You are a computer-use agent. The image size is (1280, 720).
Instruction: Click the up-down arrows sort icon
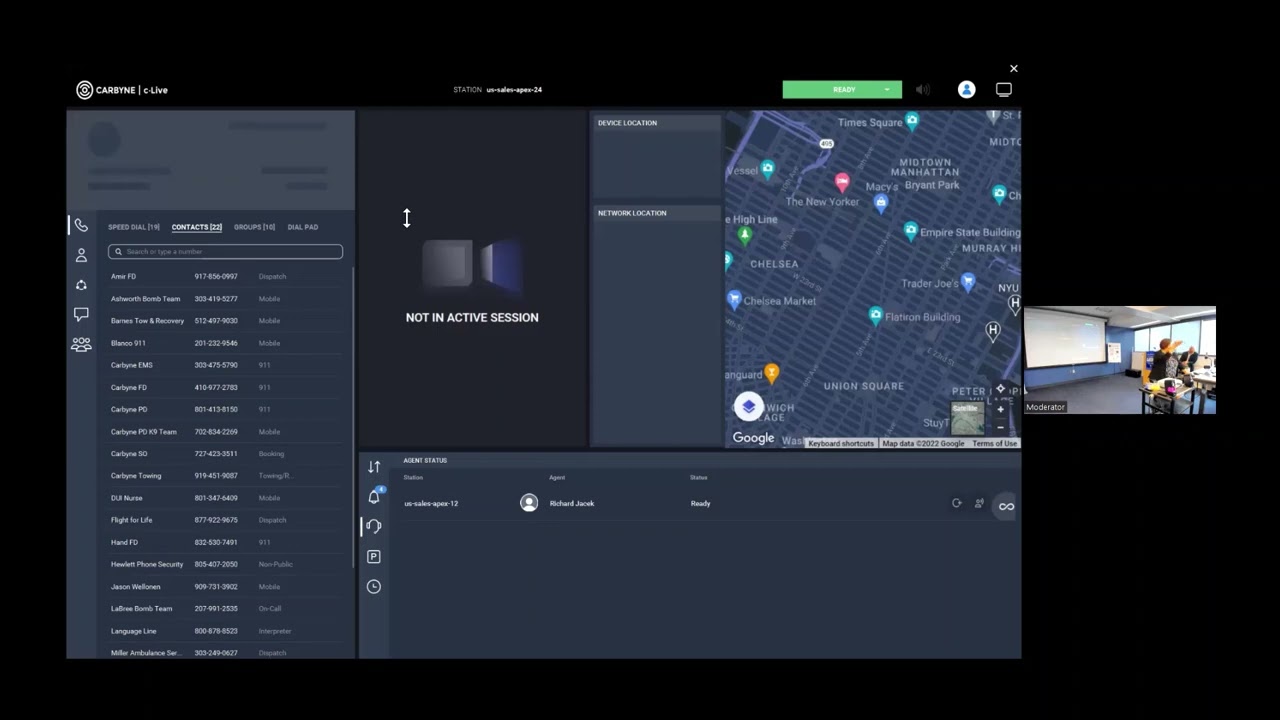(374, 467)
